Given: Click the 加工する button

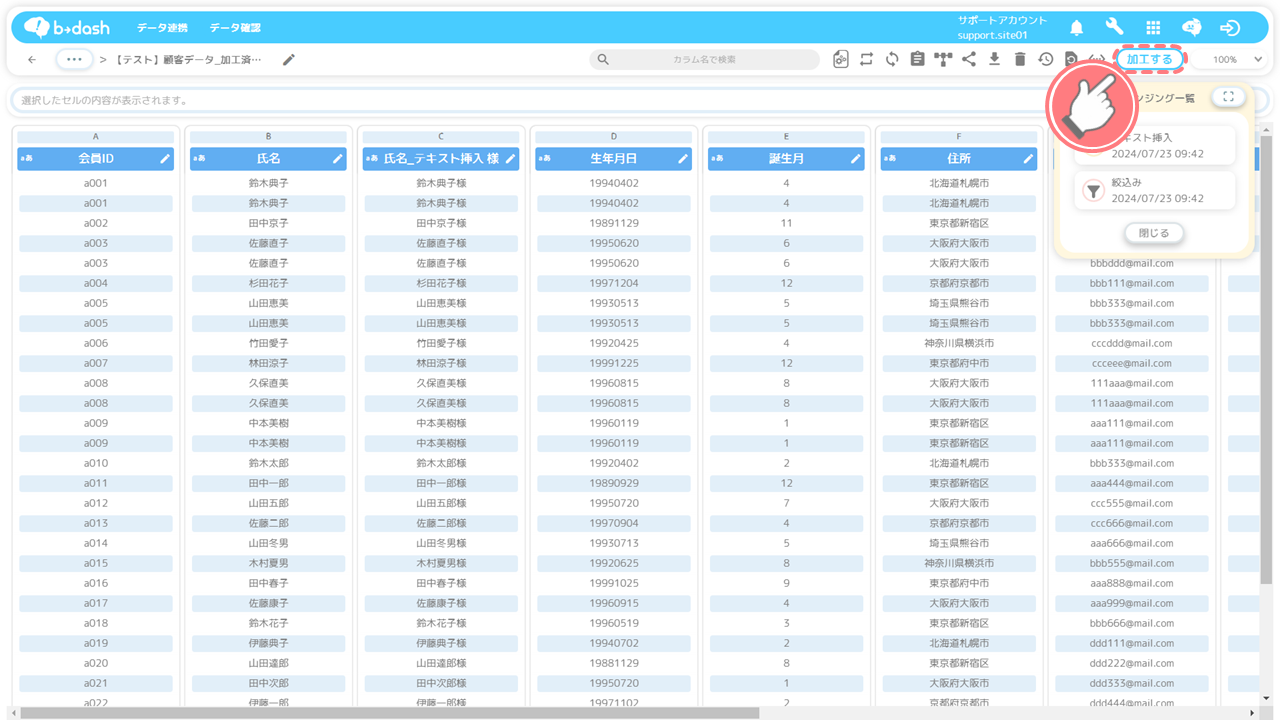Looking at the screenshot, I should point(1149,59).
